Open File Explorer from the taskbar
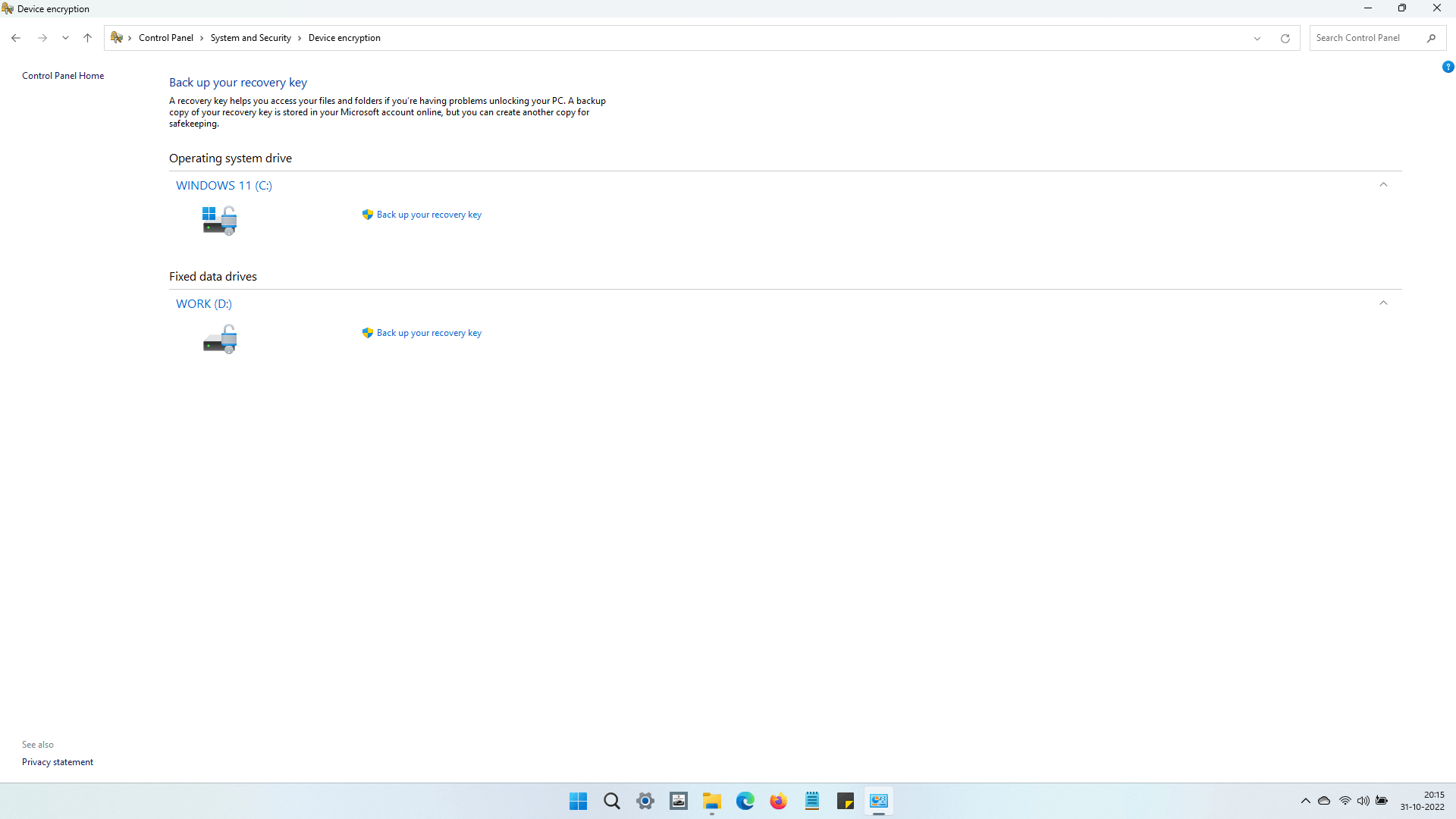The height and width of the screenshot is (819, 1456). [711, 801]
